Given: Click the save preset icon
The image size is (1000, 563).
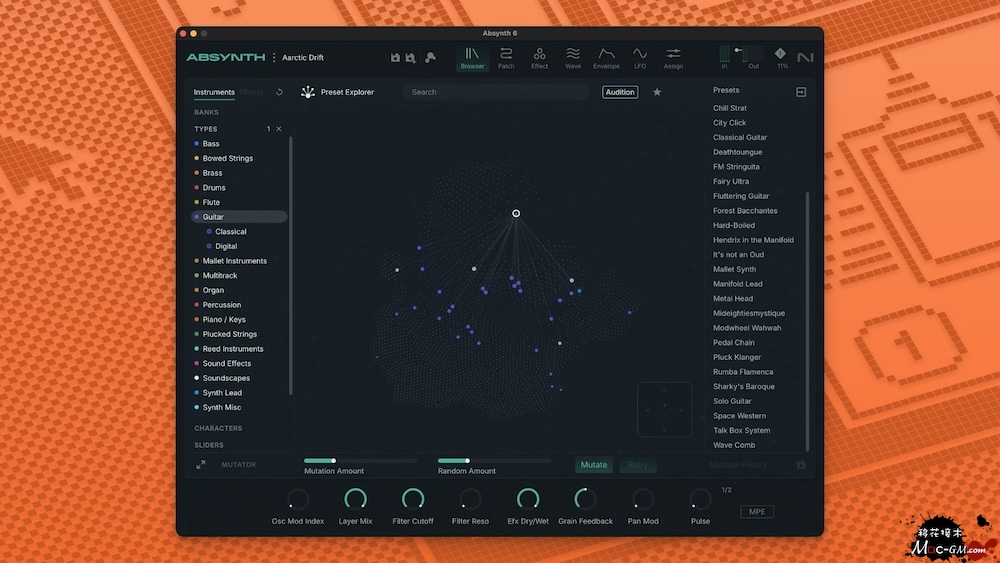Looking at the screenshot, I should tap(395, 58).
